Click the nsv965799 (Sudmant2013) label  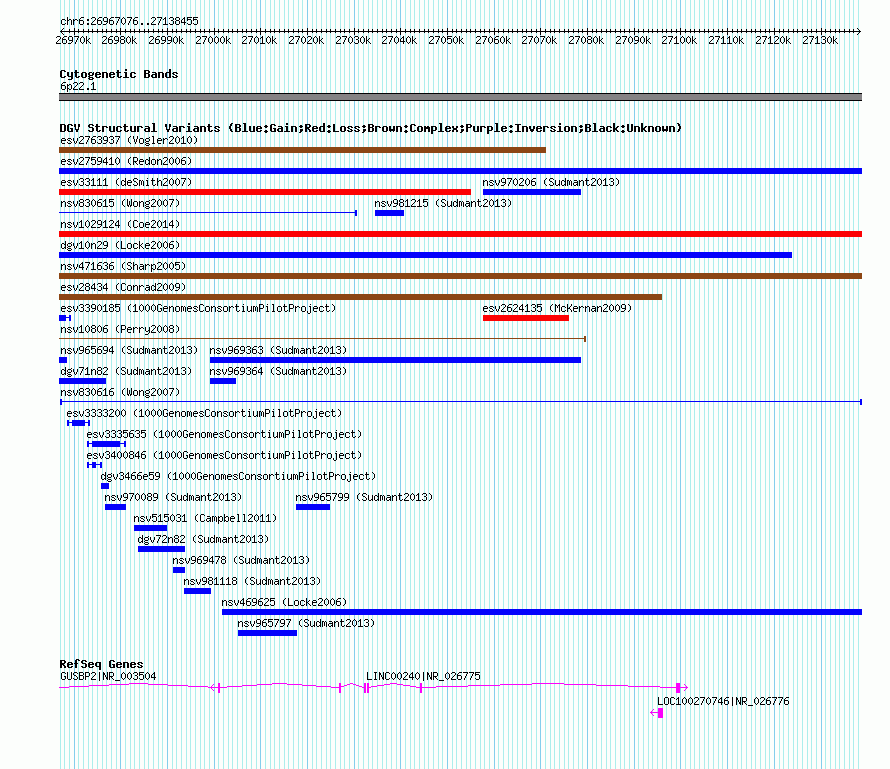pos(364,497)
